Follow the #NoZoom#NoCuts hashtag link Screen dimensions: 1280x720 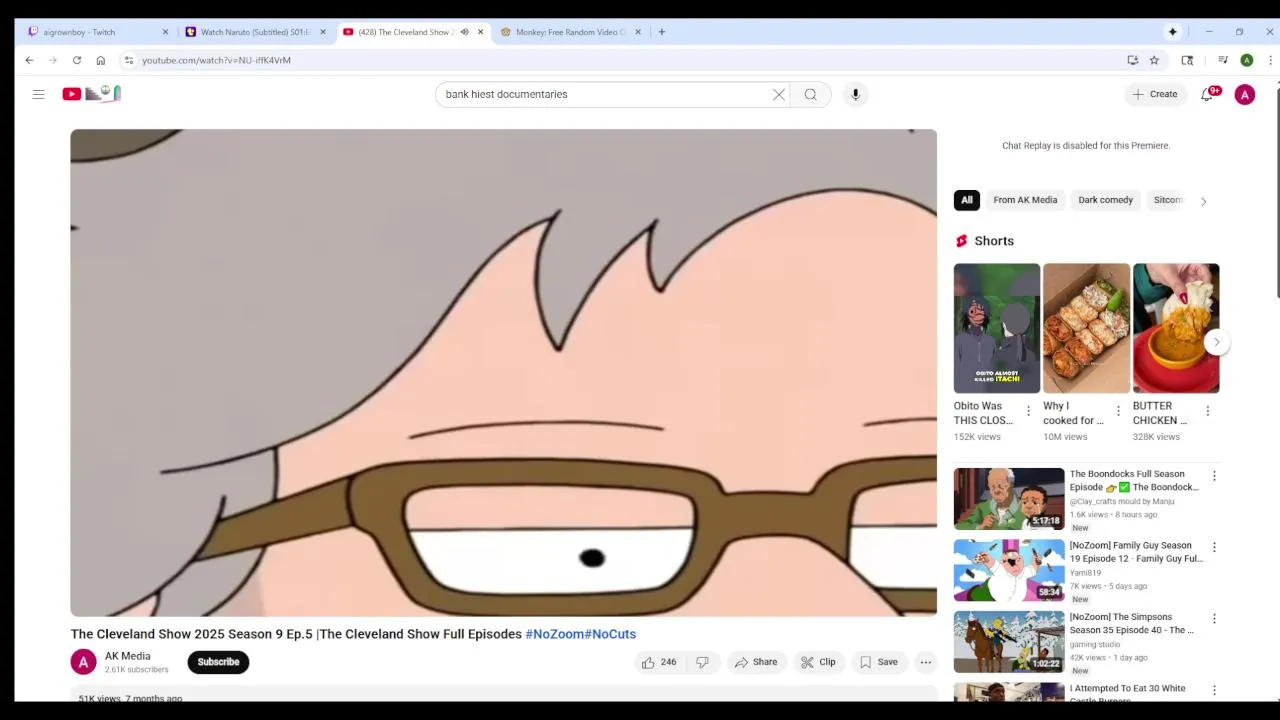click(x=581, y=634)
